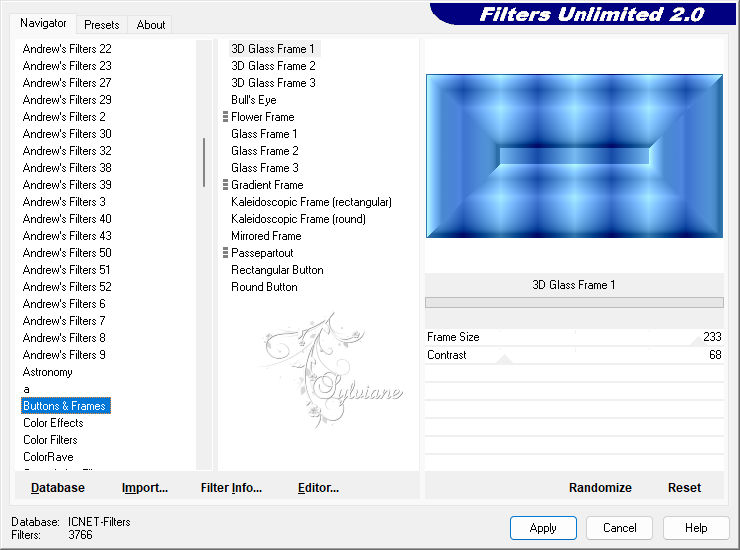Open the Andrew's Filters 38 category
The width and height of the screenshot is (740, 550).
[x=67, y=168]
